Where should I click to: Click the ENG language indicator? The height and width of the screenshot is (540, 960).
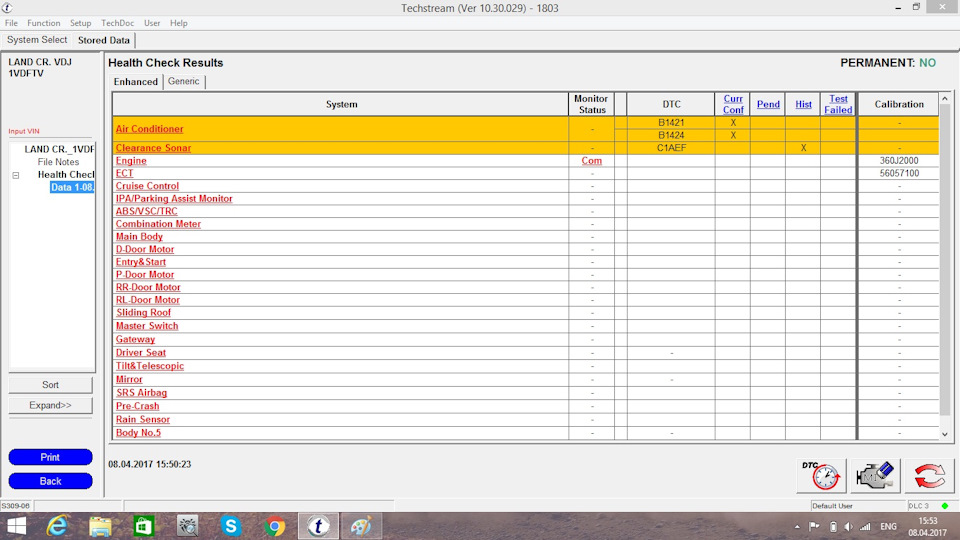click(888, 527)
